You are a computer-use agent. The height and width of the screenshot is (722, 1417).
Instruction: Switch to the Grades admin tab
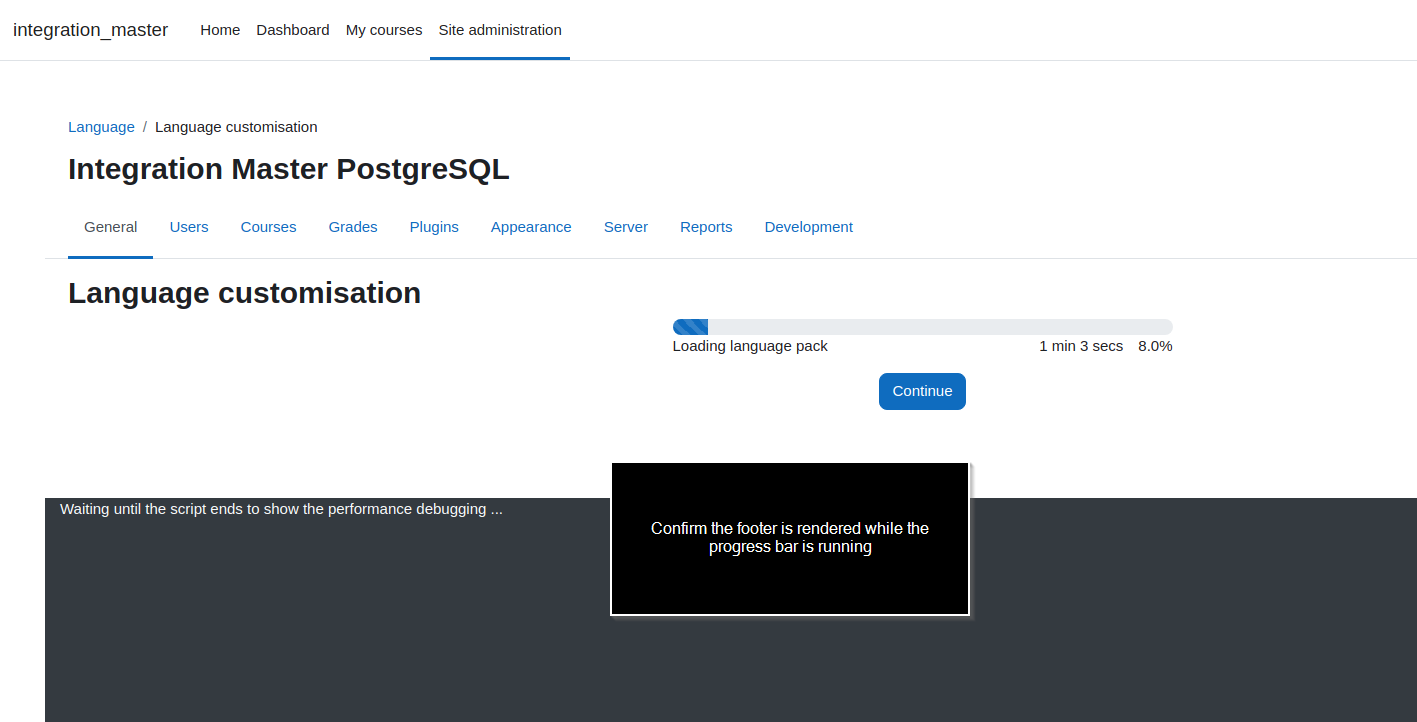(353, 227)
